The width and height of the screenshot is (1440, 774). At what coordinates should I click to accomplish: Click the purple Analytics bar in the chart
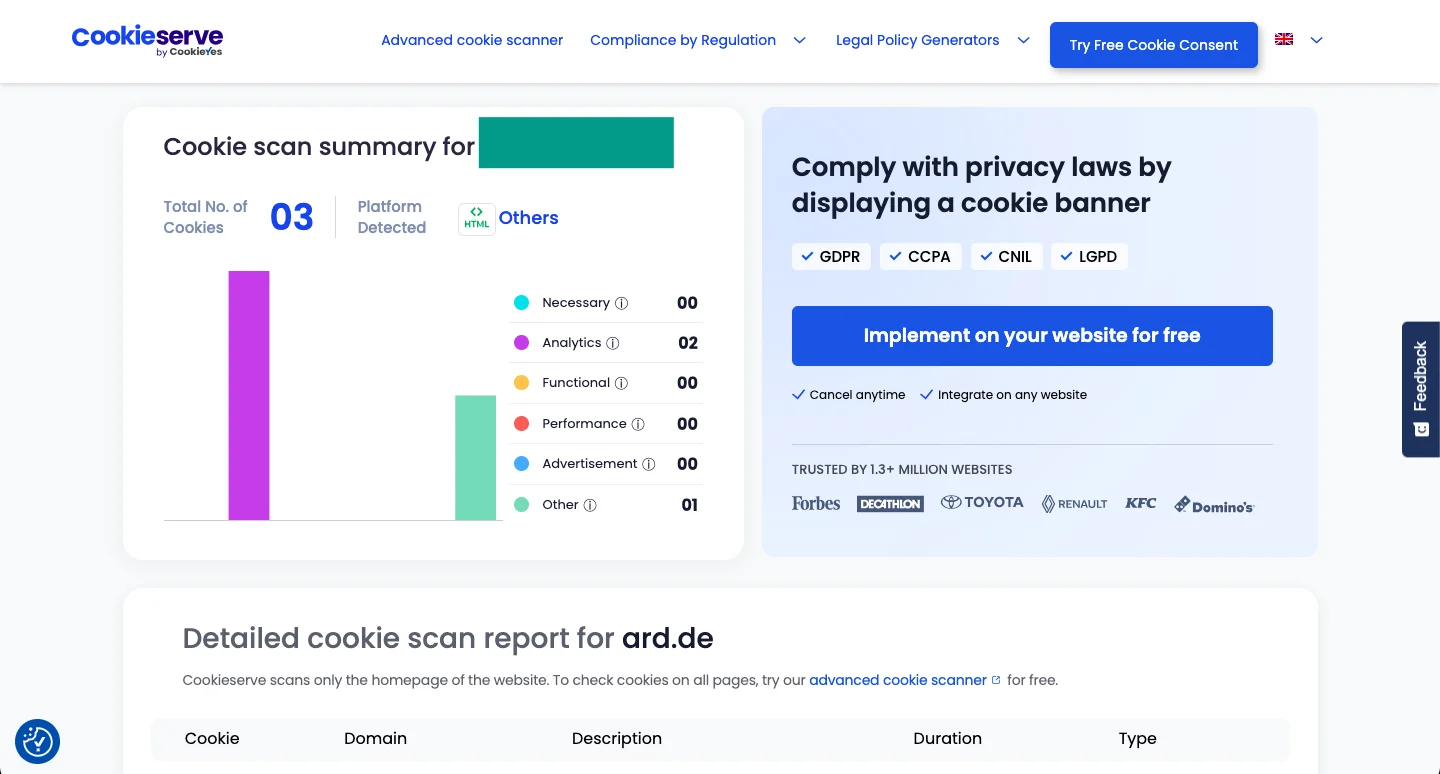pos(248,395)
